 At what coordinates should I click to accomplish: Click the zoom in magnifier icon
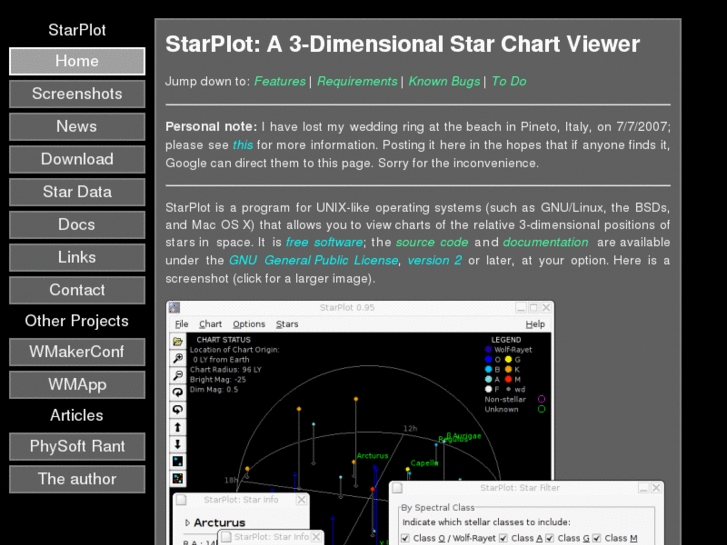178,358
